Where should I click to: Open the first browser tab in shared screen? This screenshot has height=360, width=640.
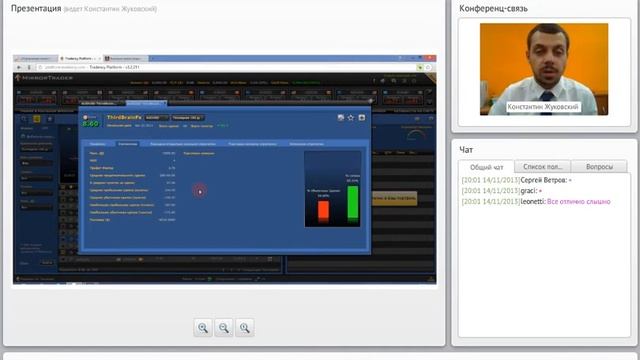pos(36,59)
